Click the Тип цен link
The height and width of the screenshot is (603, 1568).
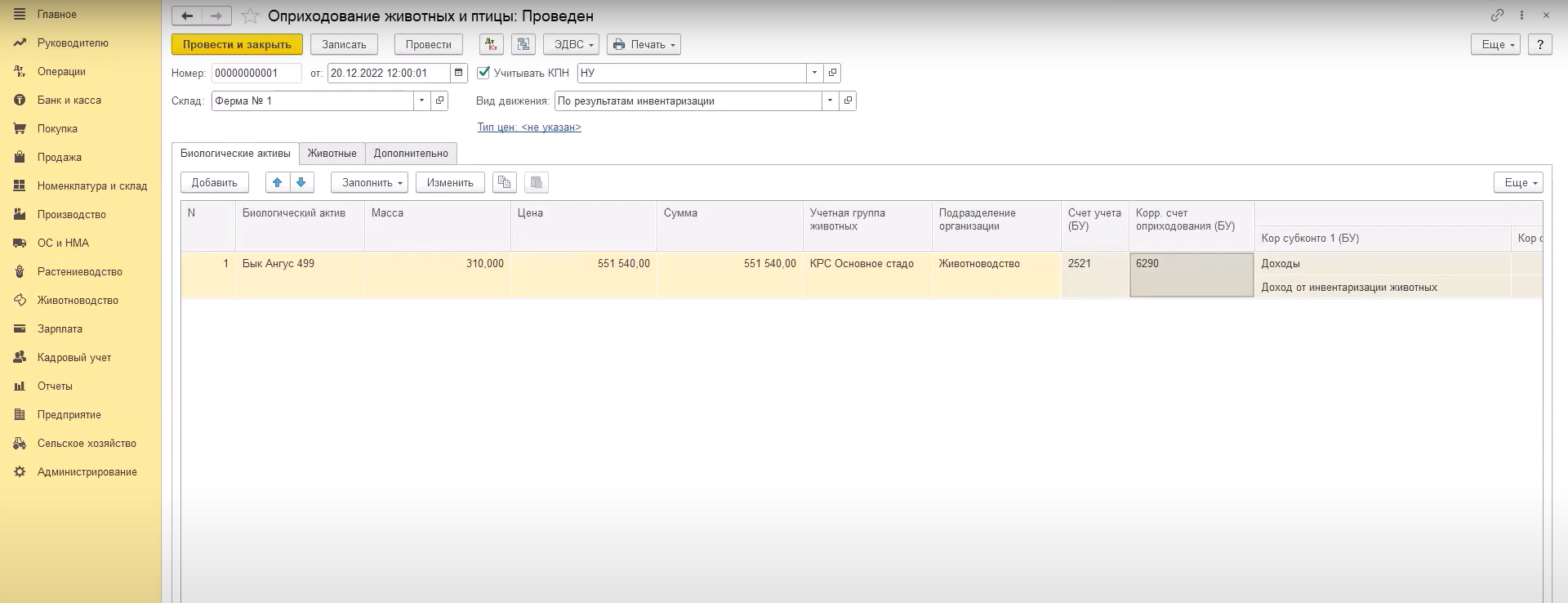coord(529,127)
